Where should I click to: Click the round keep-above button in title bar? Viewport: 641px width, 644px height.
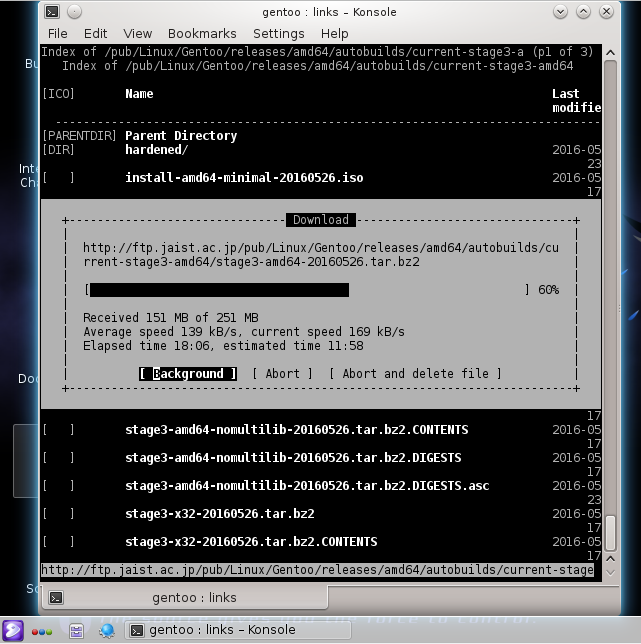tap(74, 12)
